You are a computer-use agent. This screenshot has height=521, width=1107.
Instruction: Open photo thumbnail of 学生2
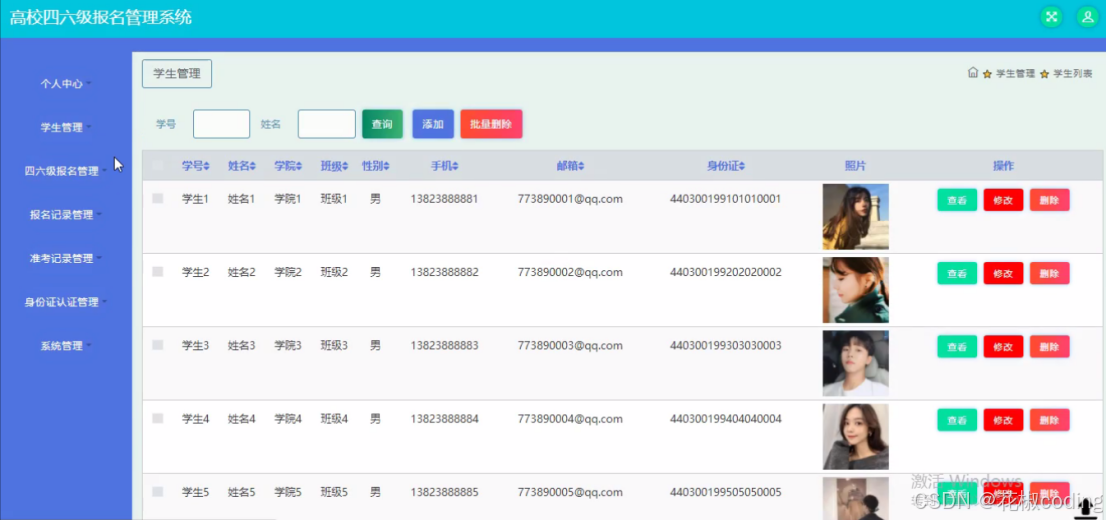point(856,290)
